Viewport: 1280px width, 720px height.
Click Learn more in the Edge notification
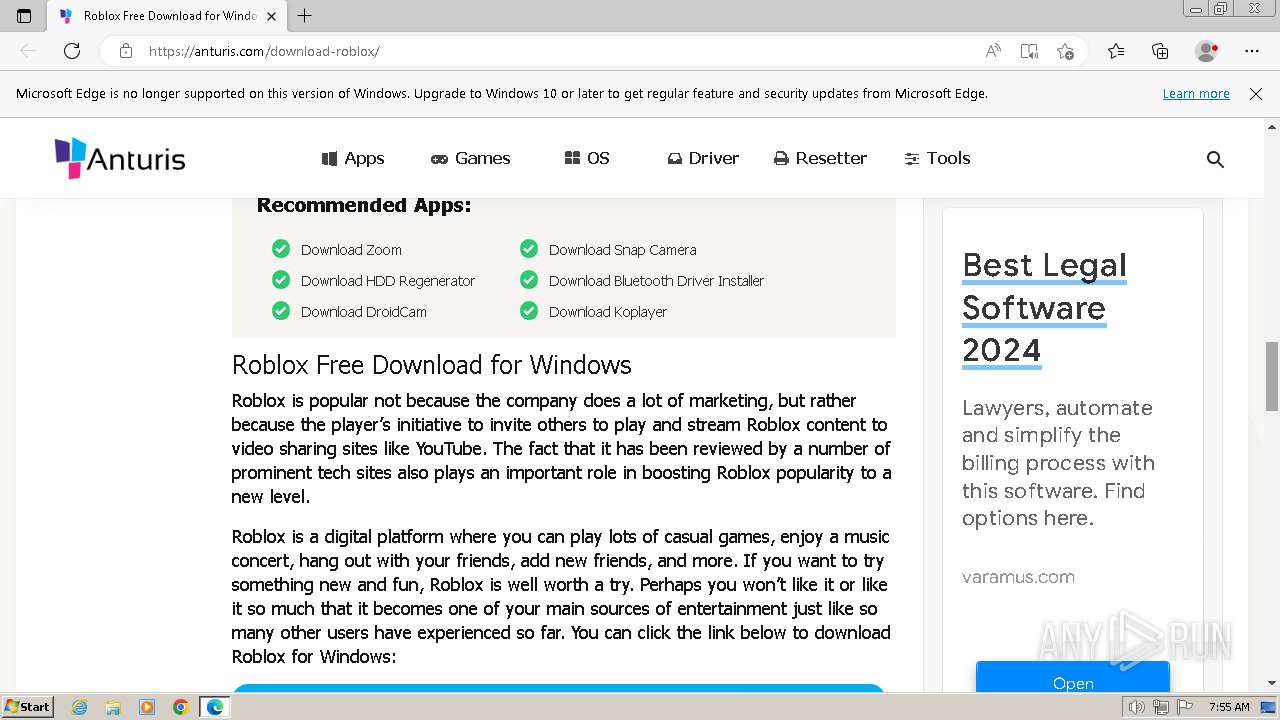(1196, 93)
